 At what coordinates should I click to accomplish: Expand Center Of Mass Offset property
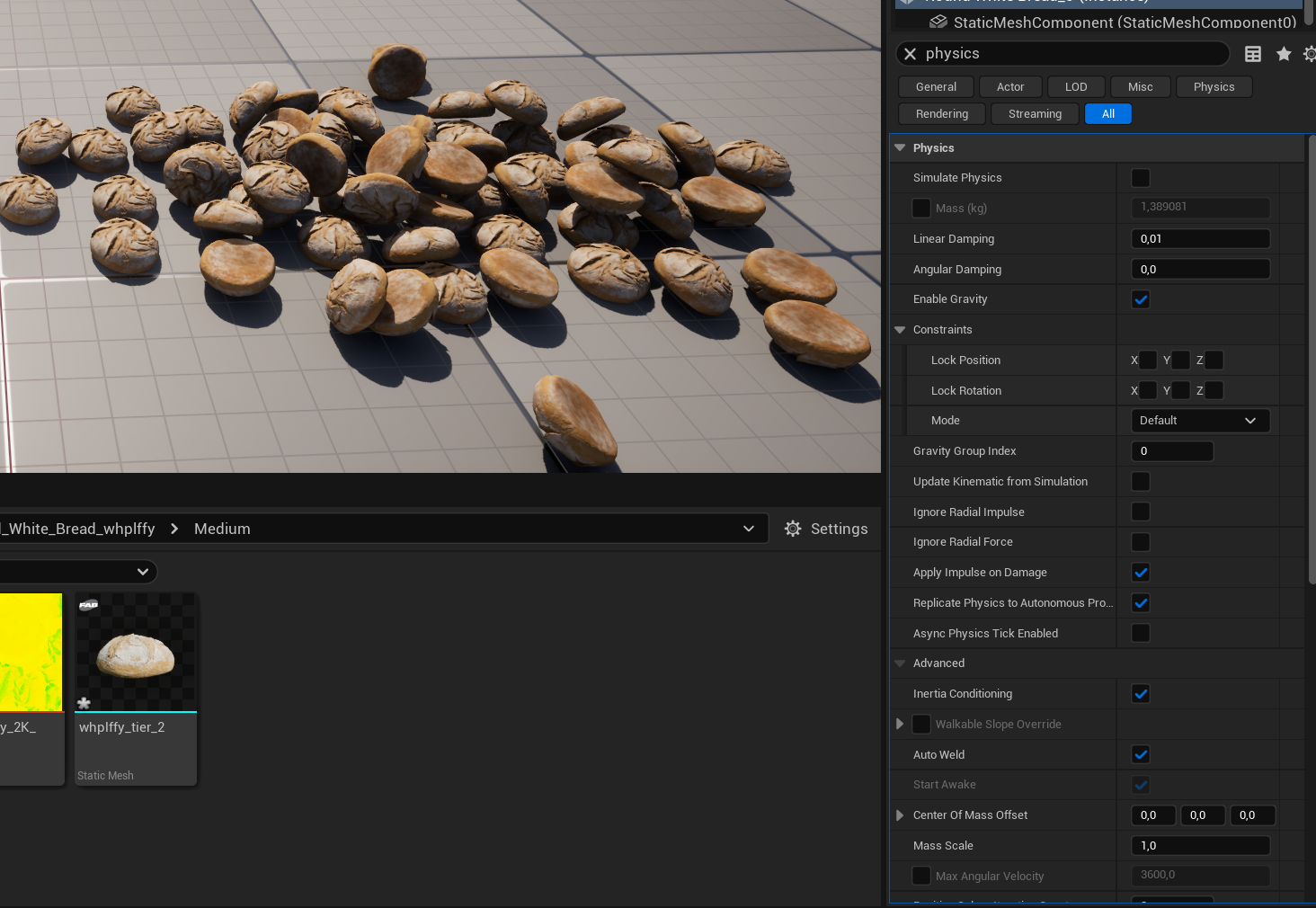(900, 815)
